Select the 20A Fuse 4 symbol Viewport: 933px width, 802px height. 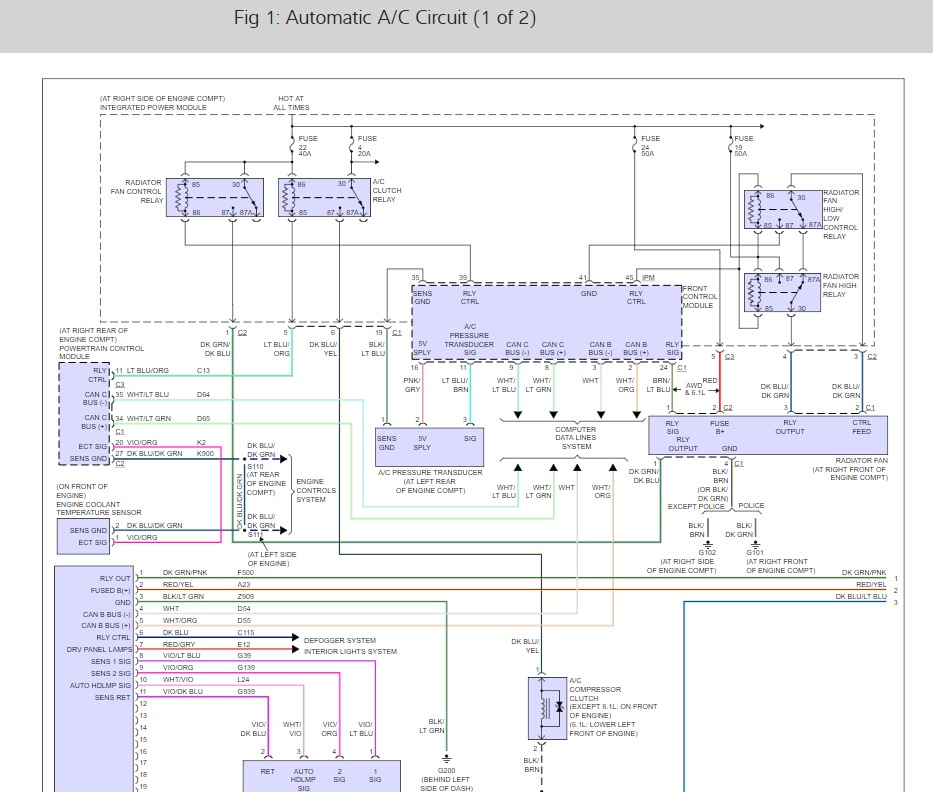[x=350, y=143]
